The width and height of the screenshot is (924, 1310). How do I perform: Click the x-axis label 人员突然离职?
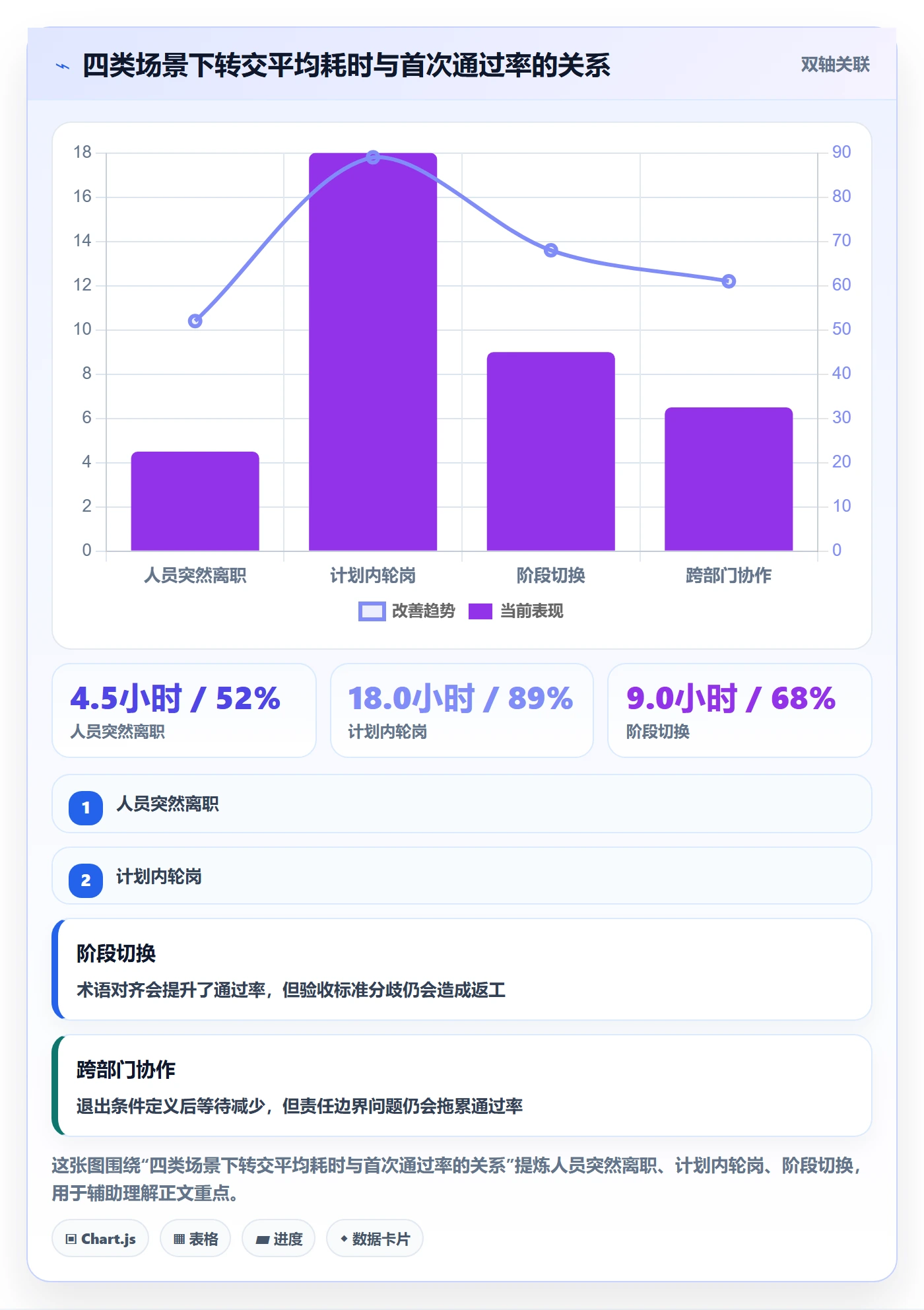click(x=195, y=576)
